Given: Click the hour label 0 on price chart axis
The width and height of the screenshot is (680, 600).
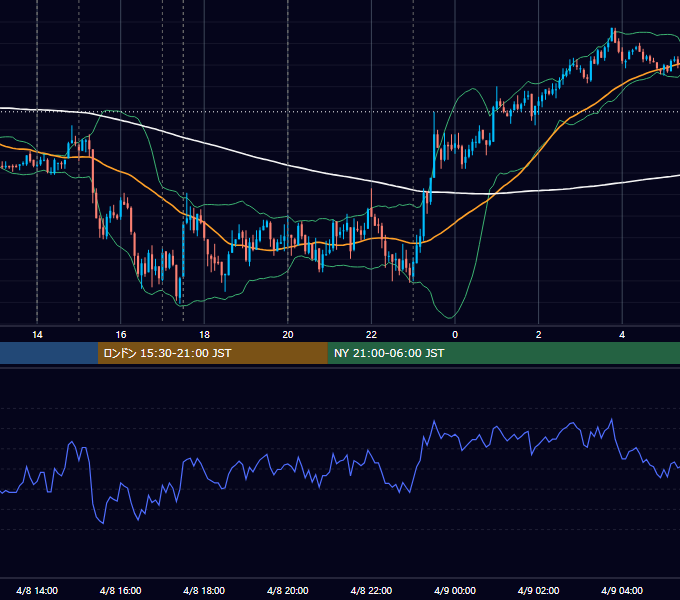Looking at the screenshot, I should [455, 335].
